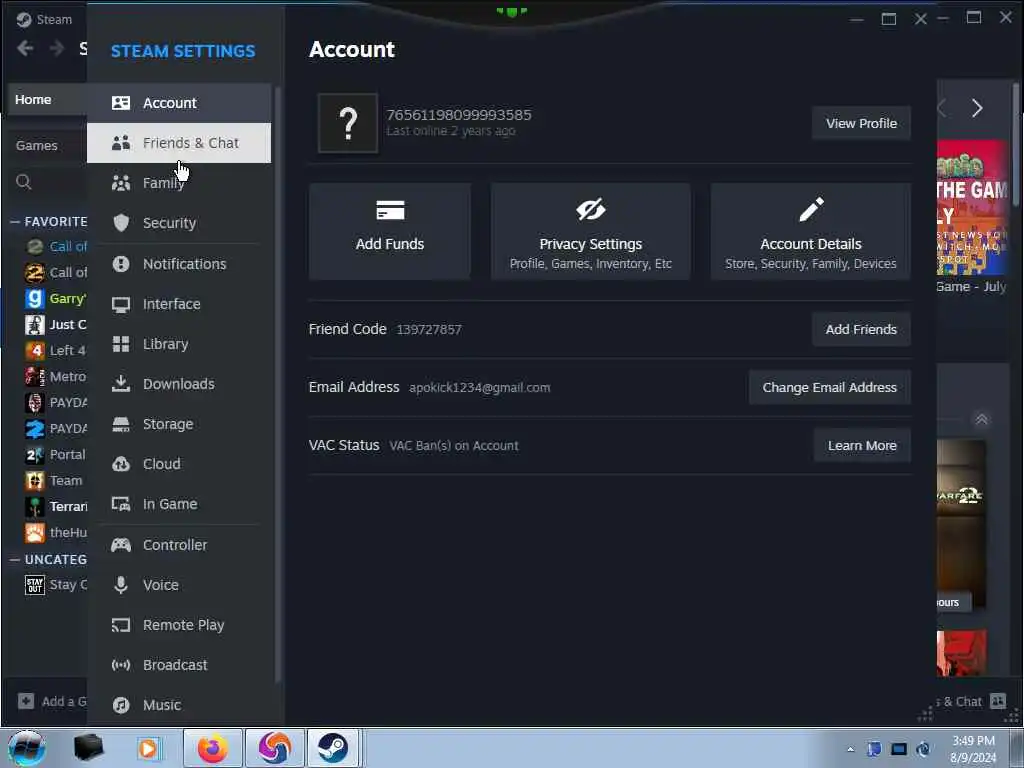The image size is (1024, 768).
Task: Open the Games dropdown in library
Action: 46,145
